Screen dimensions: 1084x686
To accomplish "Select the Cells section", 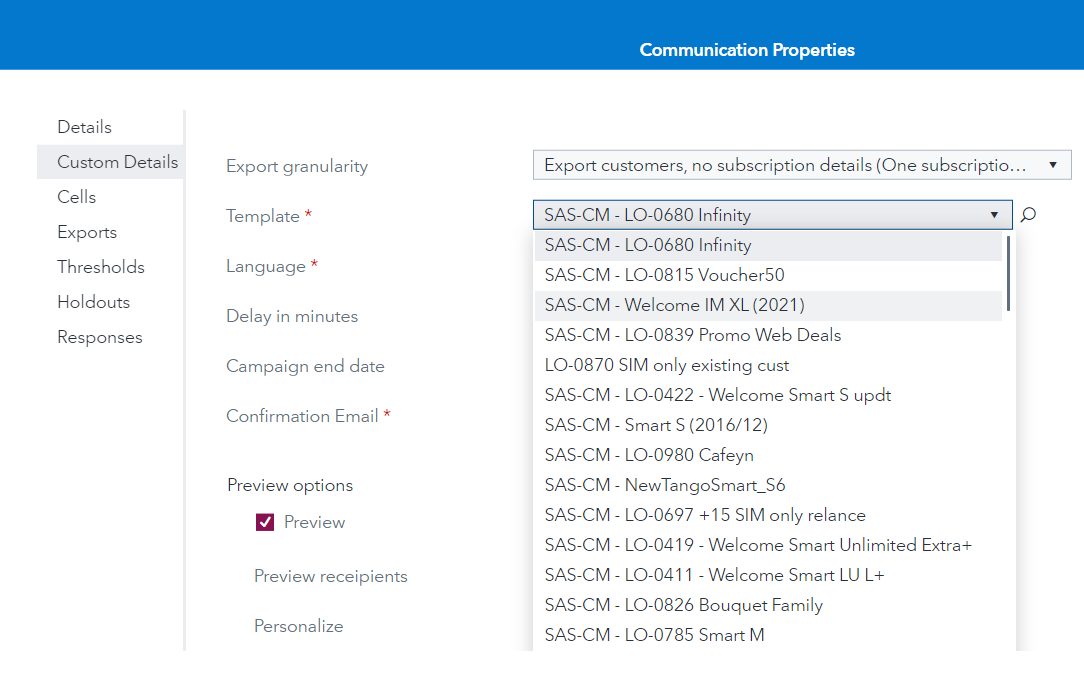I will 77,197.
